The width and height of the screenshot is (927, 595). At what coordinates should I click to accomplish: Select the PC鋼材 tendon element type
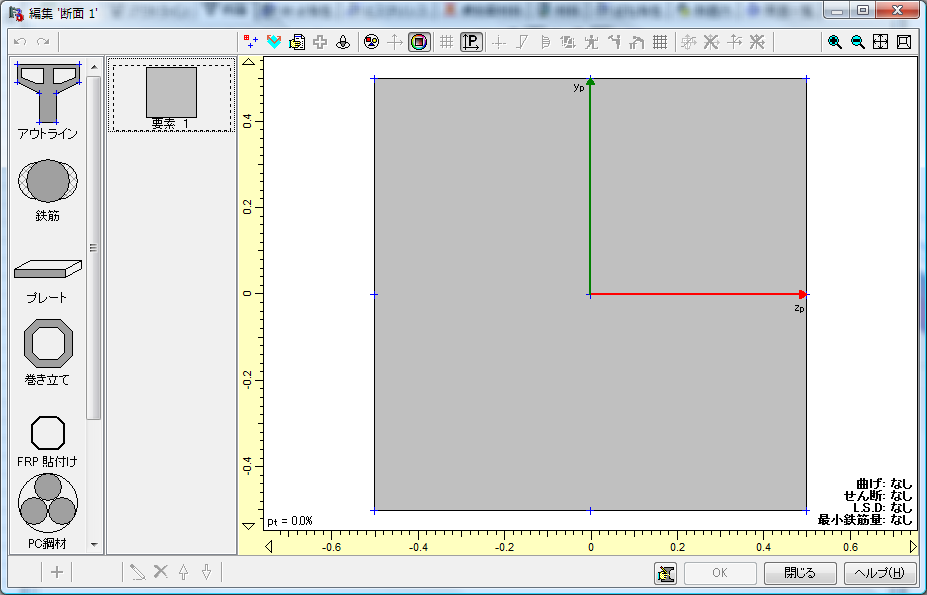[48, 511]
